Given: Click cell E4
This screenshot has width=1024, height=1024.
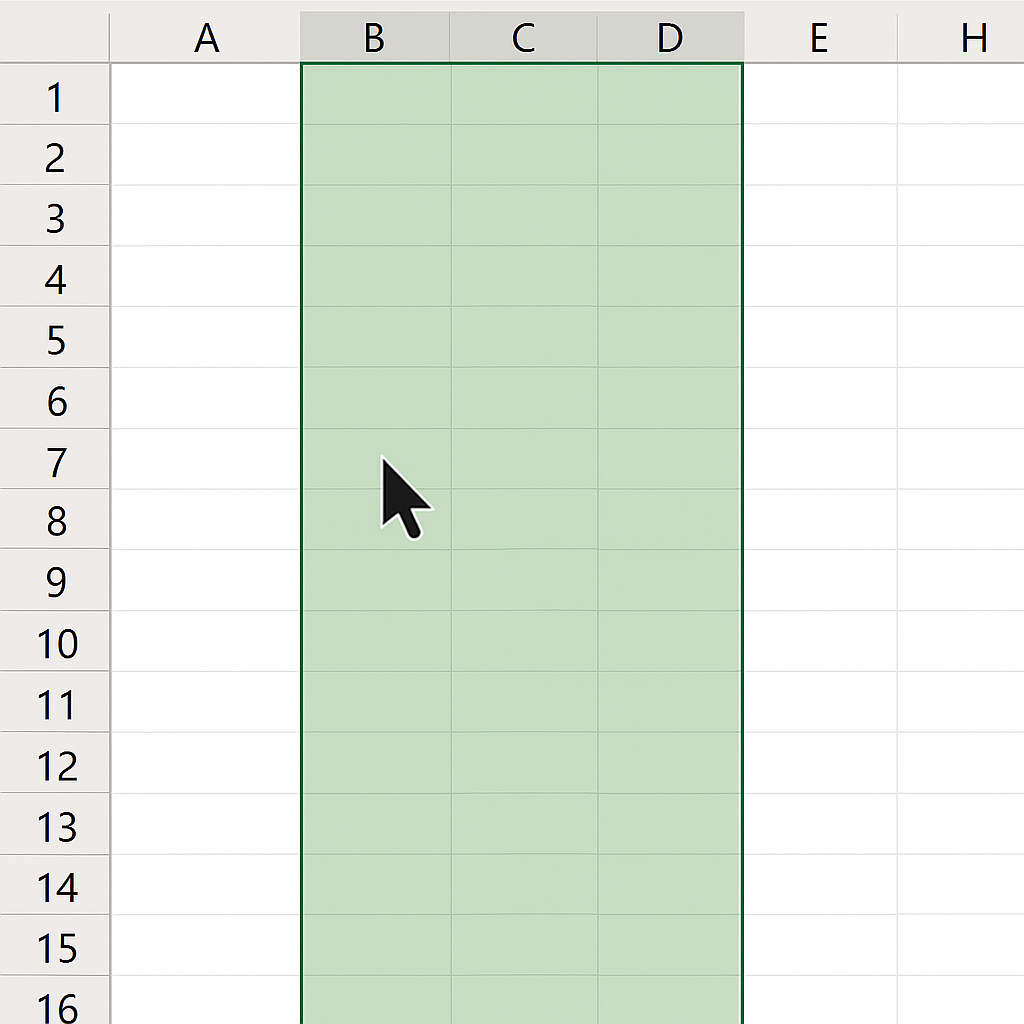Looking at the screenshot, I should [x=821, y=276].
